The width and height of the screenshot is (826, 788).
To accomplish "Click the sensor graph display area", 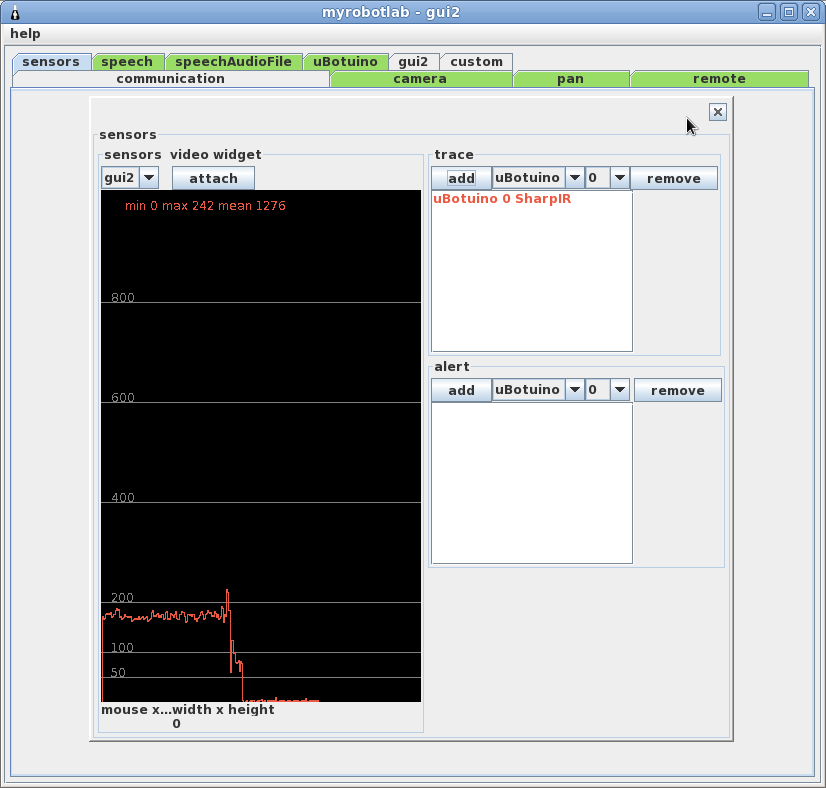I will (261, 446).
